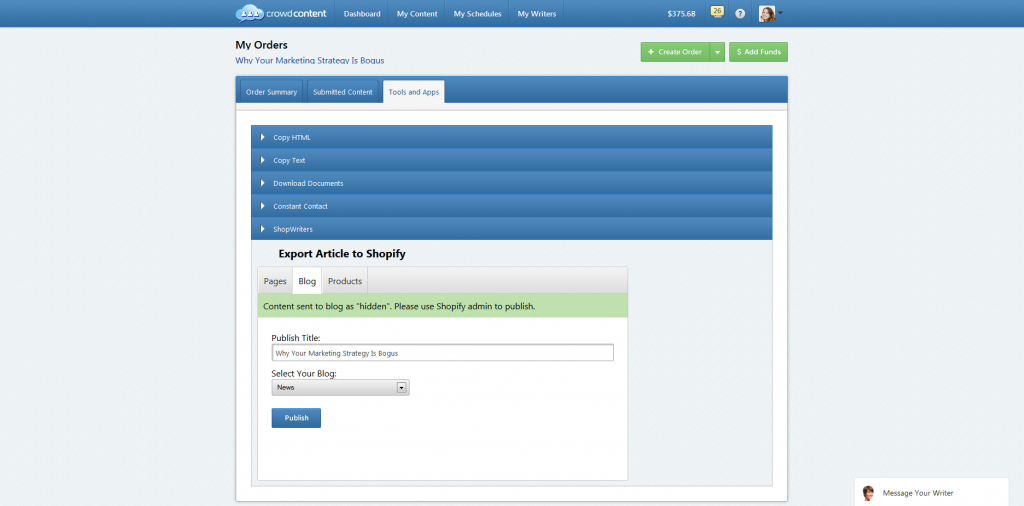Image resolution: width=1024 pixels, height=506 pixels.
Task: Click the Export Article to Shopify heading
Action: tap(342, 254)
